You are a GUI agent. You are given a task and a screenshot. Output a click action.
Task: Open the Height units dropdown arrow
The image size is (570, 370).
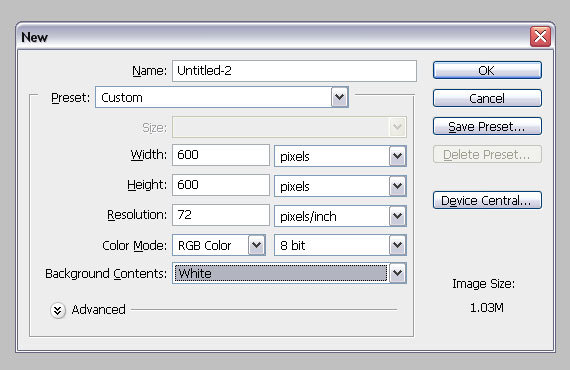pyautogui.click(x=397, y=186)
